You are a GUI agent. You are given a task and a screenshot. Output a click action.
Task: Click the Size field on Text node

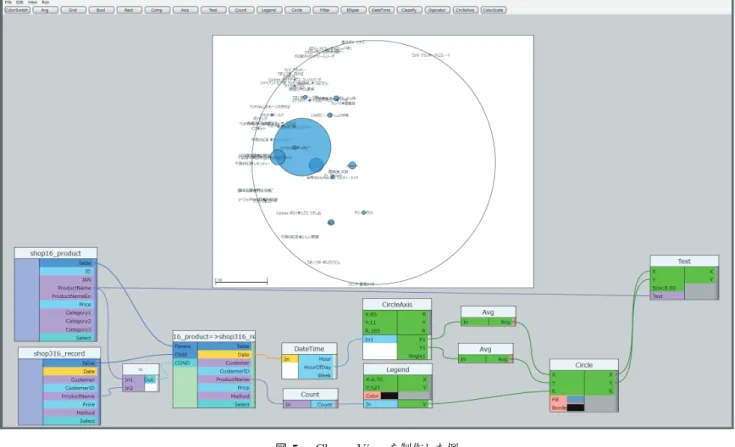click(668, 288)
